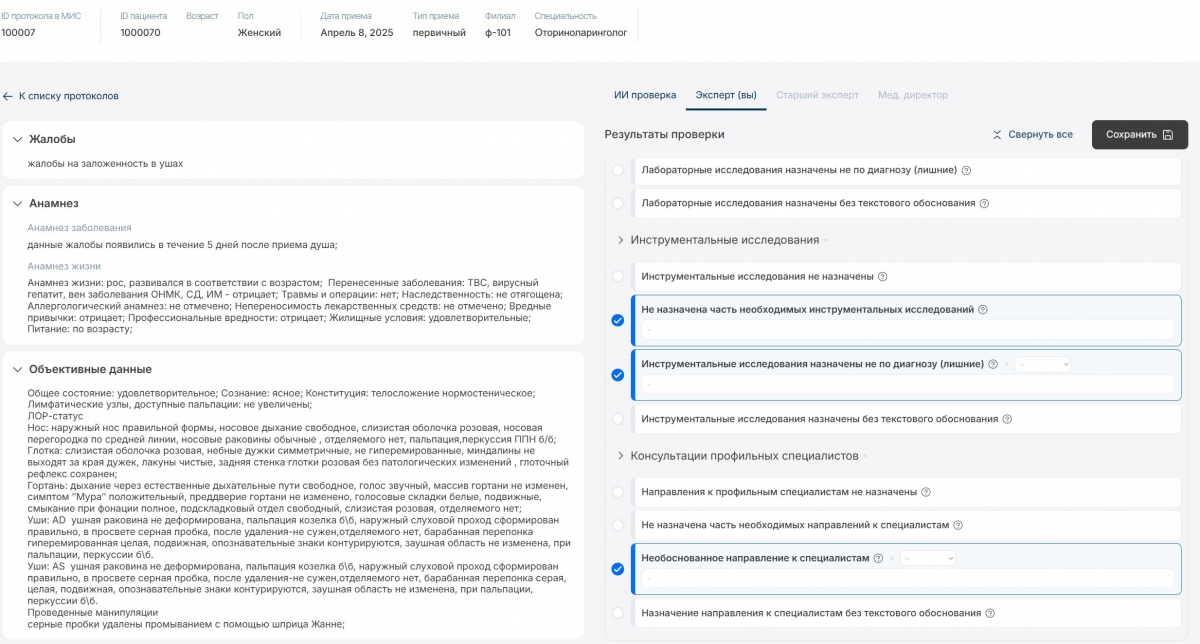Open the 'Эксперт (вы)' tab
This screenshot has height=644, width=1200.
pyautogui.click(x=726, y=95)
